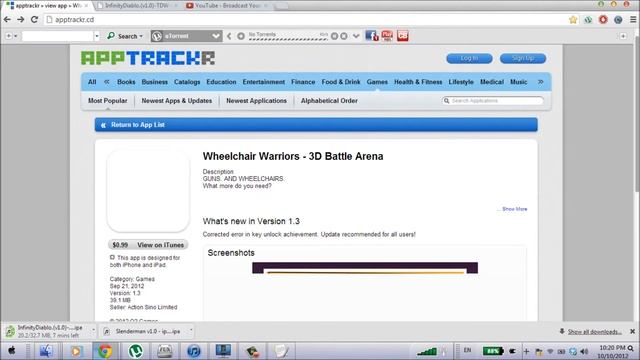Click the round button left of No Torrents

[241, 36]
